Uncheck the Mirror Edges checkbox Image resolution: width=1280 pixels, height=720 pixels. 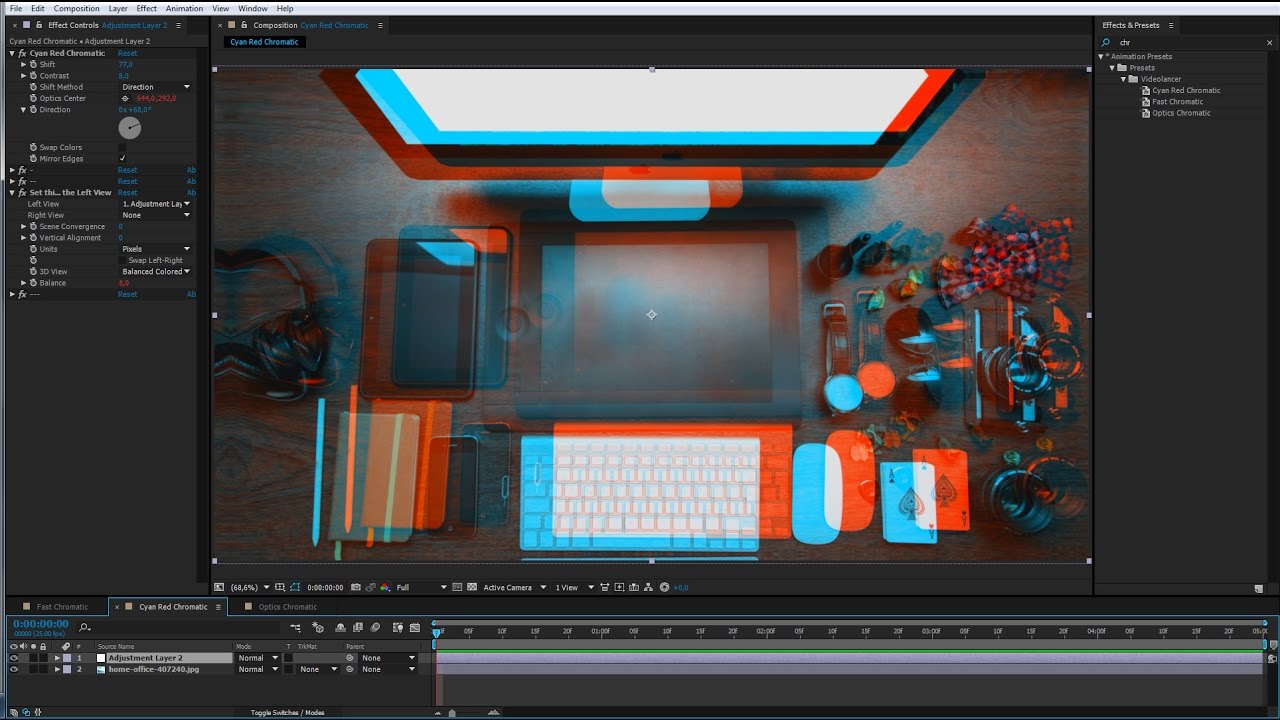[x=123, y=158]
